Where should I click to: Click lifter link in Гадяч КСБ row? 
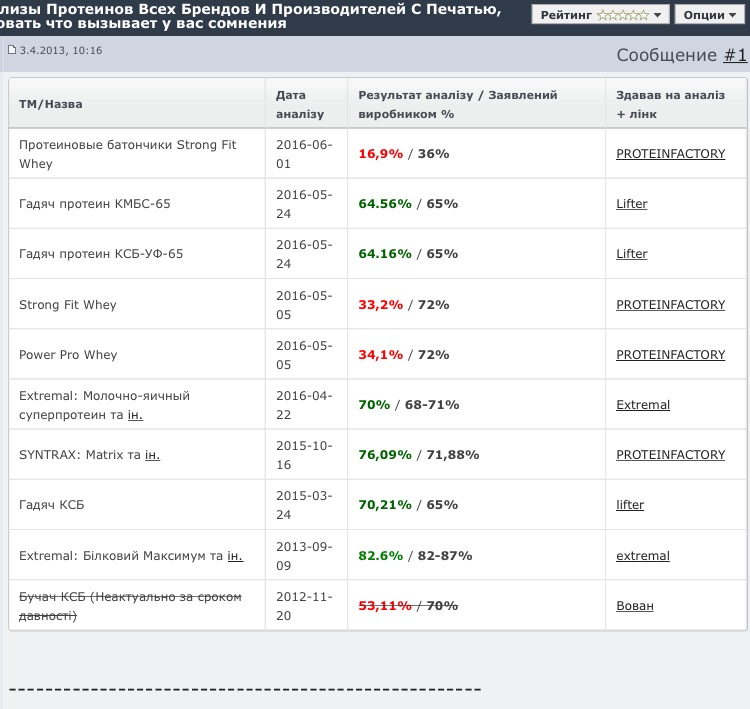pos(630,505)
